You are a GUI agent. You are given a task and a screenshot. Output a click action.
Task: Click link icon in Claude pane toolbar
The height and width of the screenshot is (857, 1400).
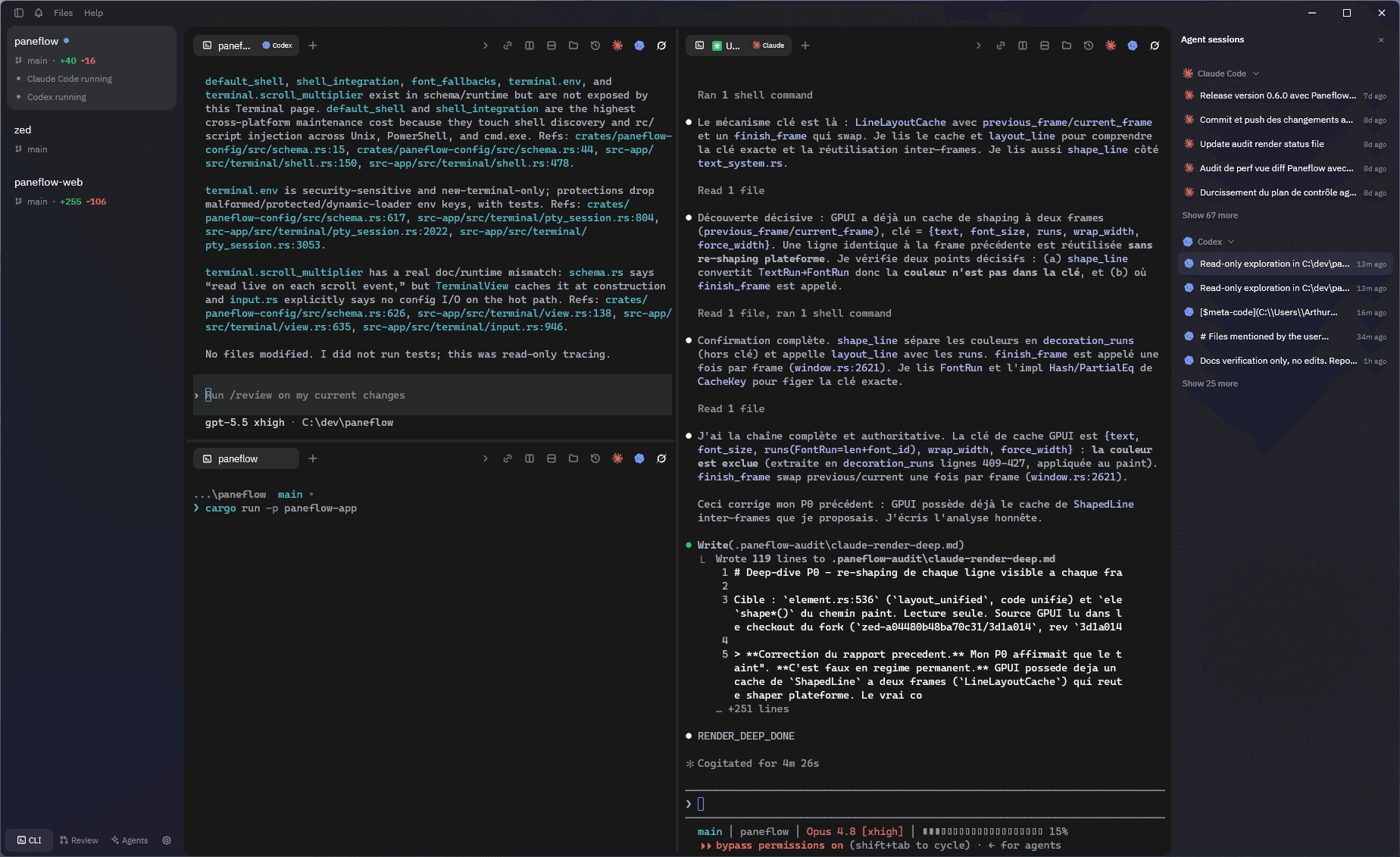pyautogui.click(x=1001, y=45)
